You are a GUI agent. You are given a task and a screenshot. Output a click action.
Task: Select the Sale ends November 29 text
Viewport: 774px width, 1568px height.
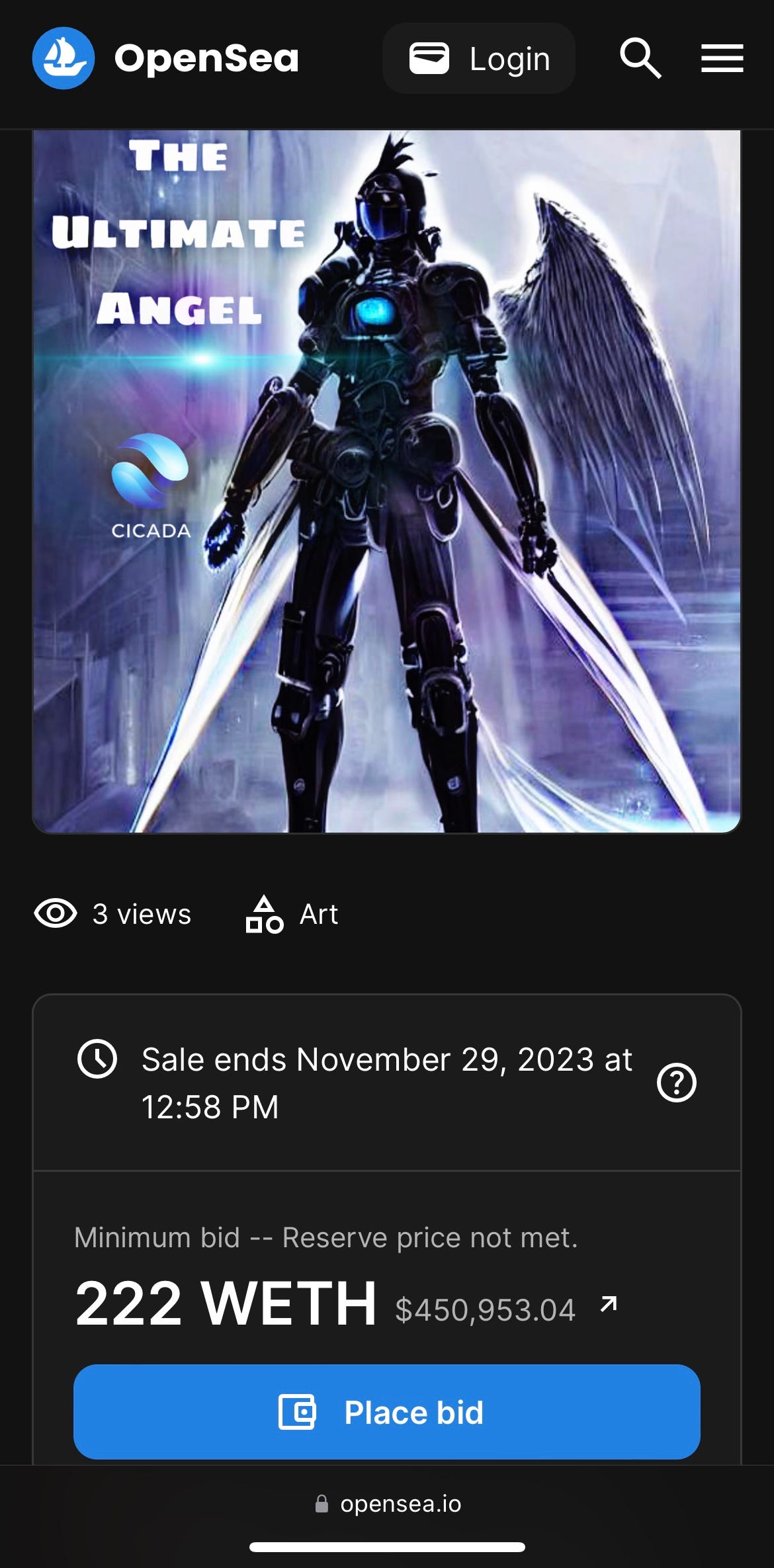pos(387,1083)
